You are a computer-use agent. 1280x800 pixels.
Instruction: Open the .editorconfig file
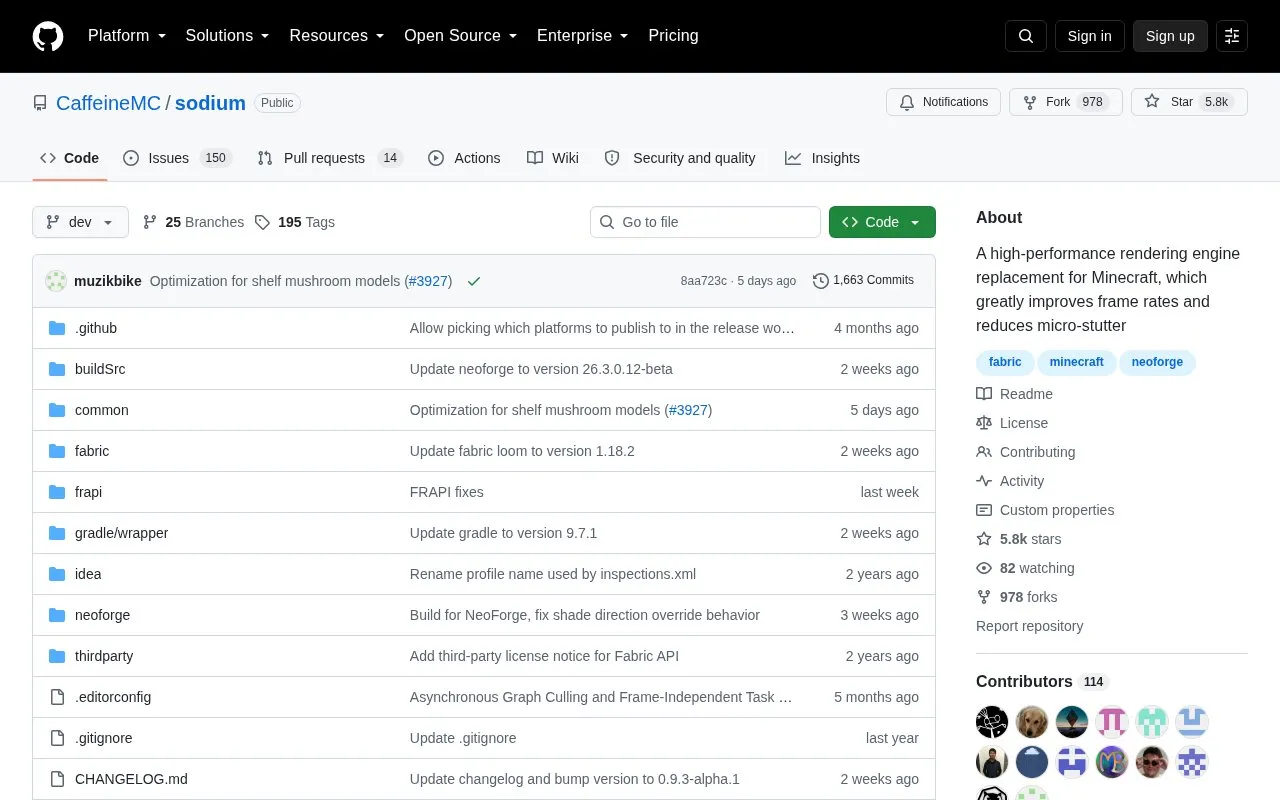coord(113,697)
